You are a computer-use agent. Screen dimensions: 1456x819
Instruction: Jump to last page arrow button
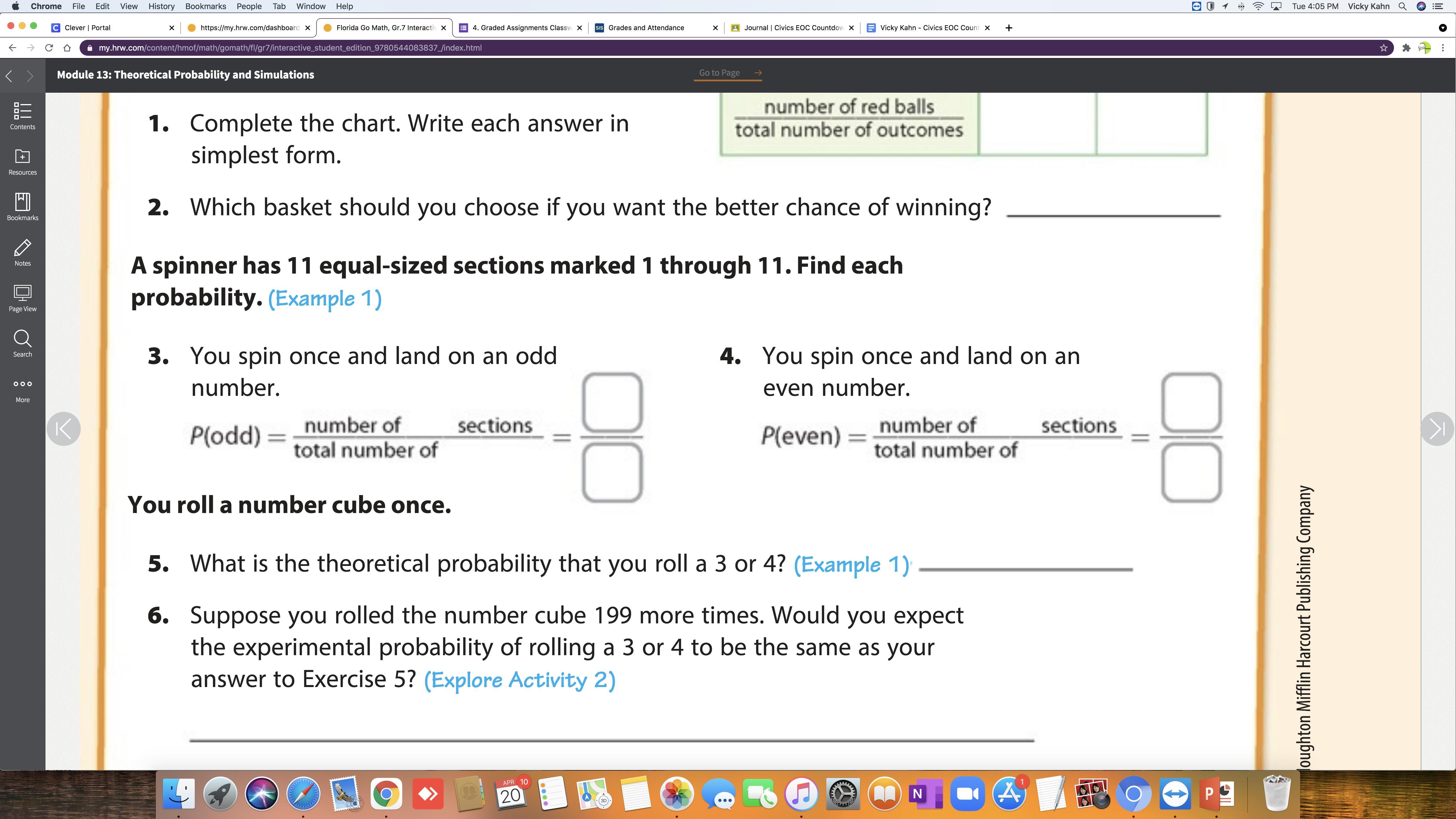click(x=1436, y=429)
